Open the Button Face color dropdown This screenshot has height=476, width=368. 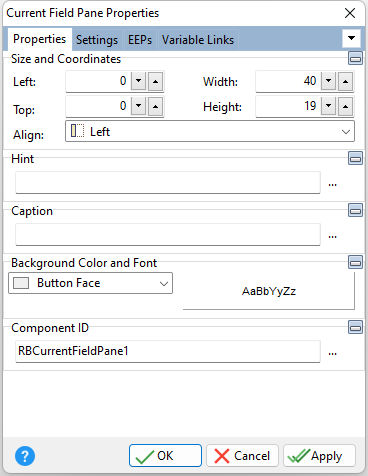pos(90,283)
